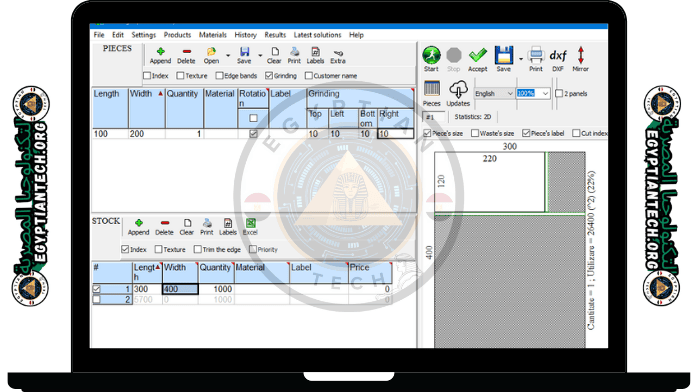Open the Settings menu
698x392 pixels.
(144, 35)
